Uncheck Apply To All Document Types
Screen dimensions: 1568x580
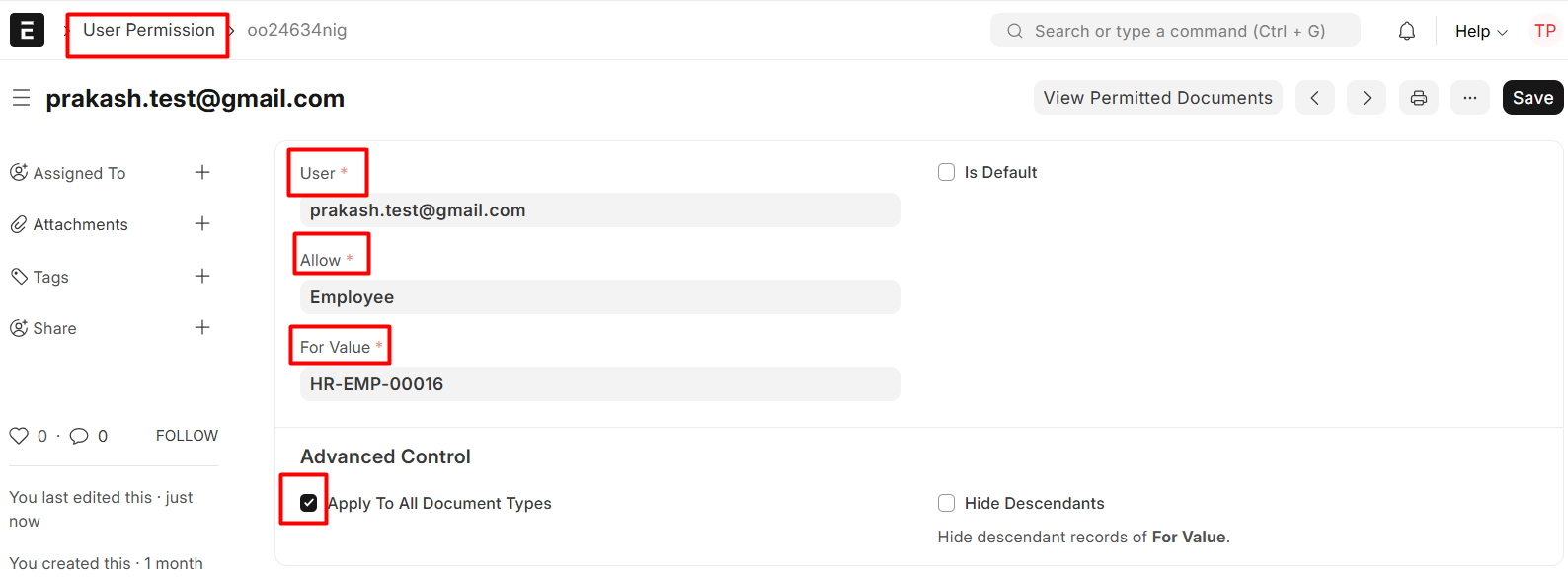[x=309, y=503]
